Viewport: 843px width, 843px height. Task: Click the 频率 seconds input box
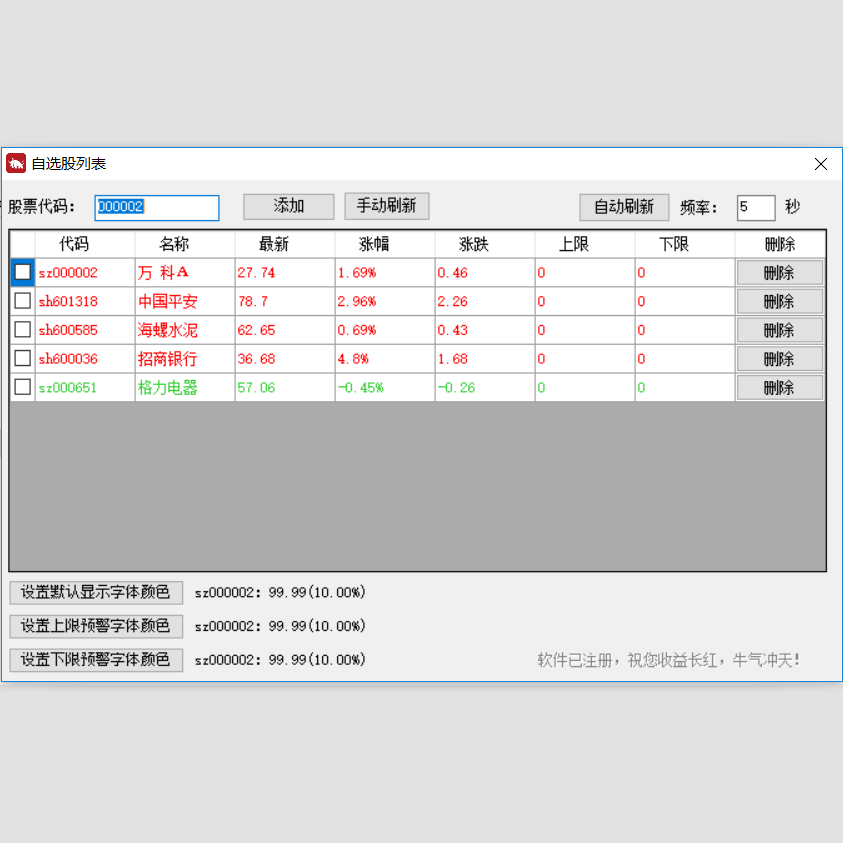pos(756,208)
